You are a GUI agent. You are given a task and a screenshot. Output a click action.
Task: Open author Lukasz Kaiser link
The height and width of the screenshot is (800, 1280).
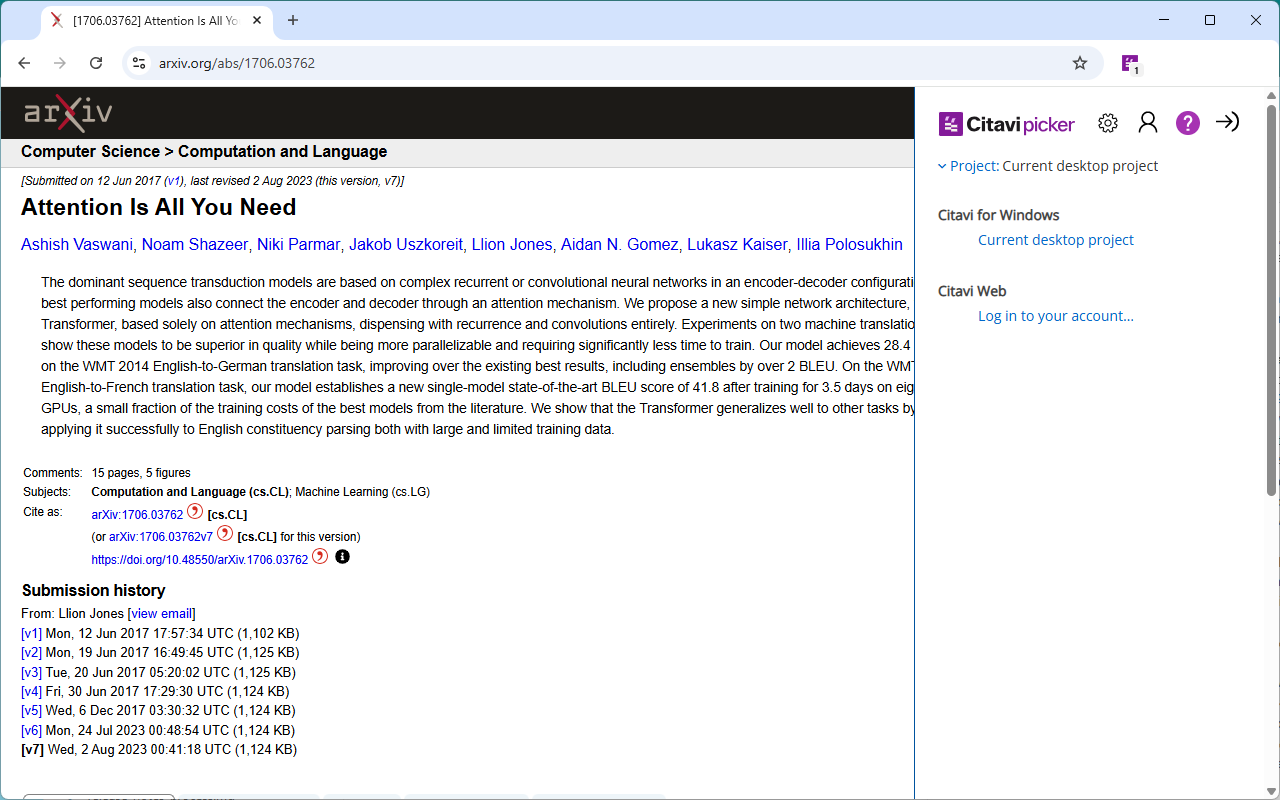[x=738, y=244]
